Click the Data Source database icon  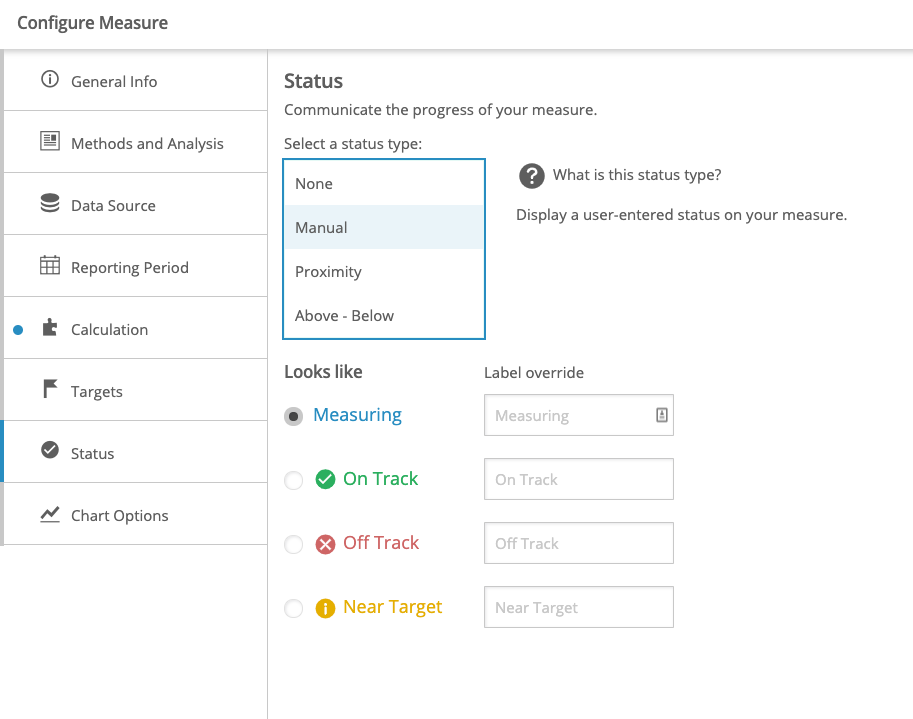click(50, 203)
